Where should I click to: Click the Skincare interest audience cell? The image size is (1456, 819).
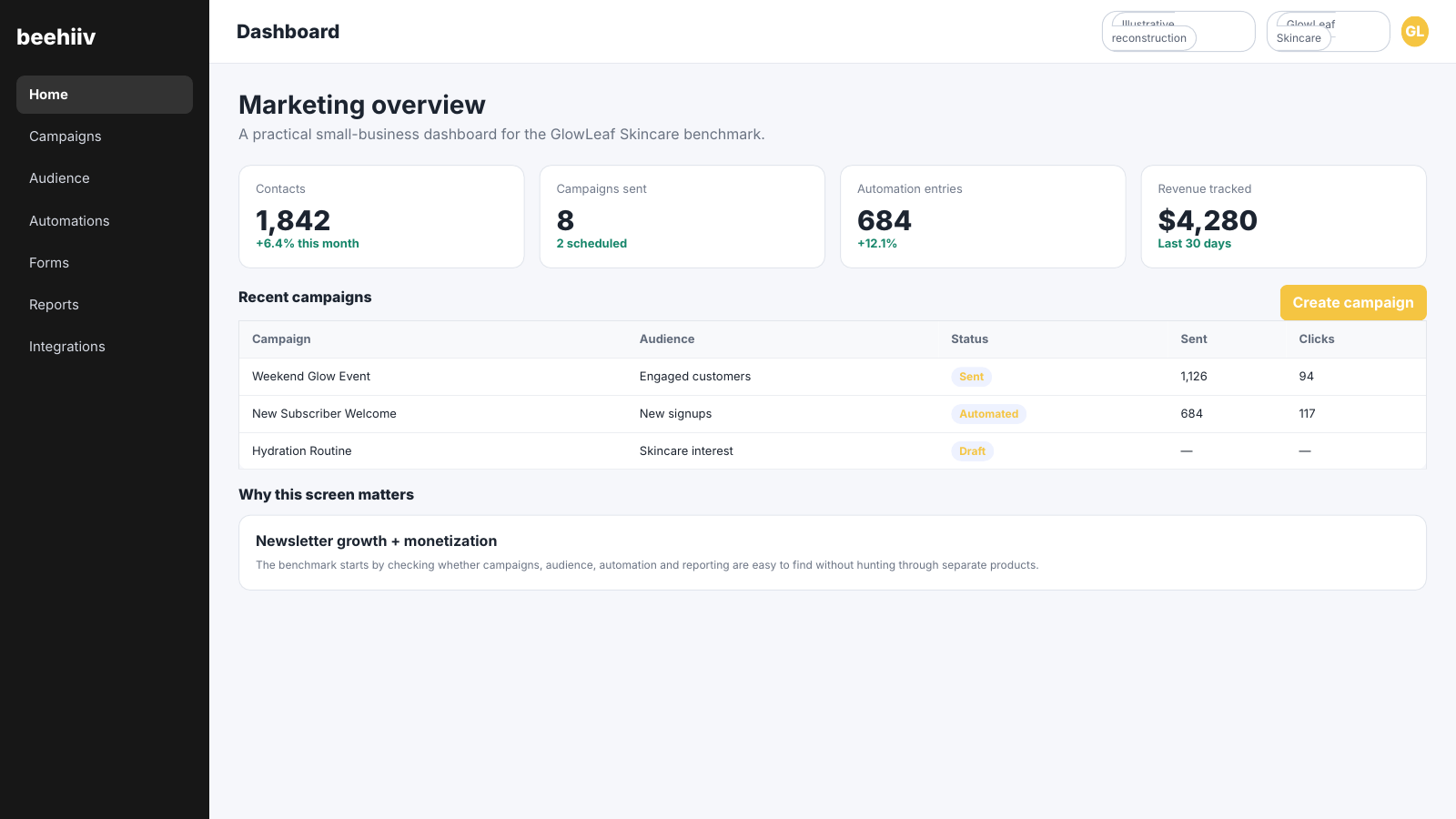(686, 451)
